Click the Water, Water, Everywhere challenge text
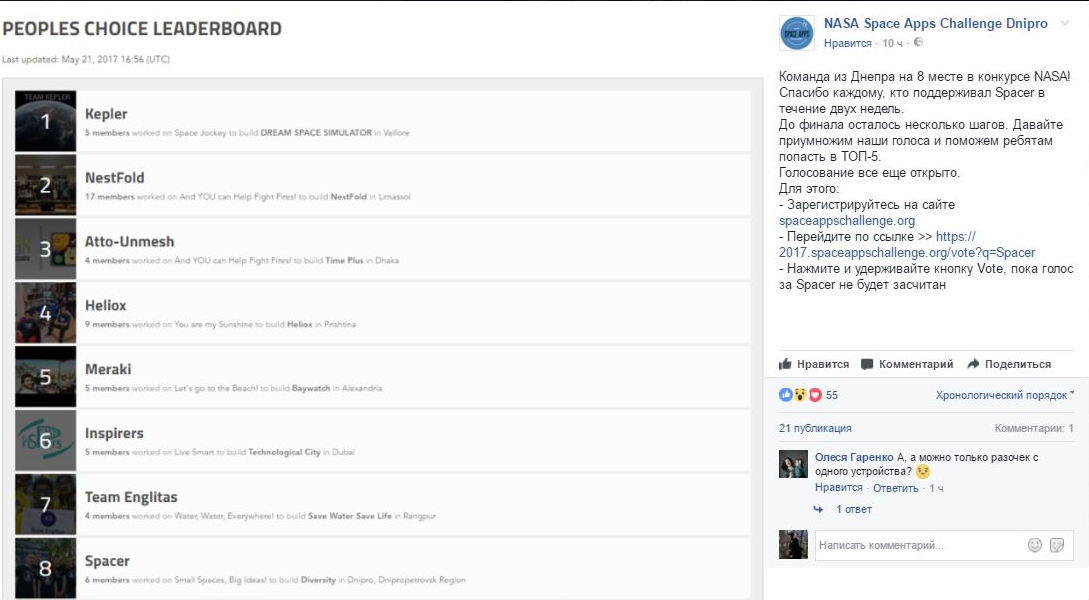This screenshot has width=1089, height=600. click(224, 516)
